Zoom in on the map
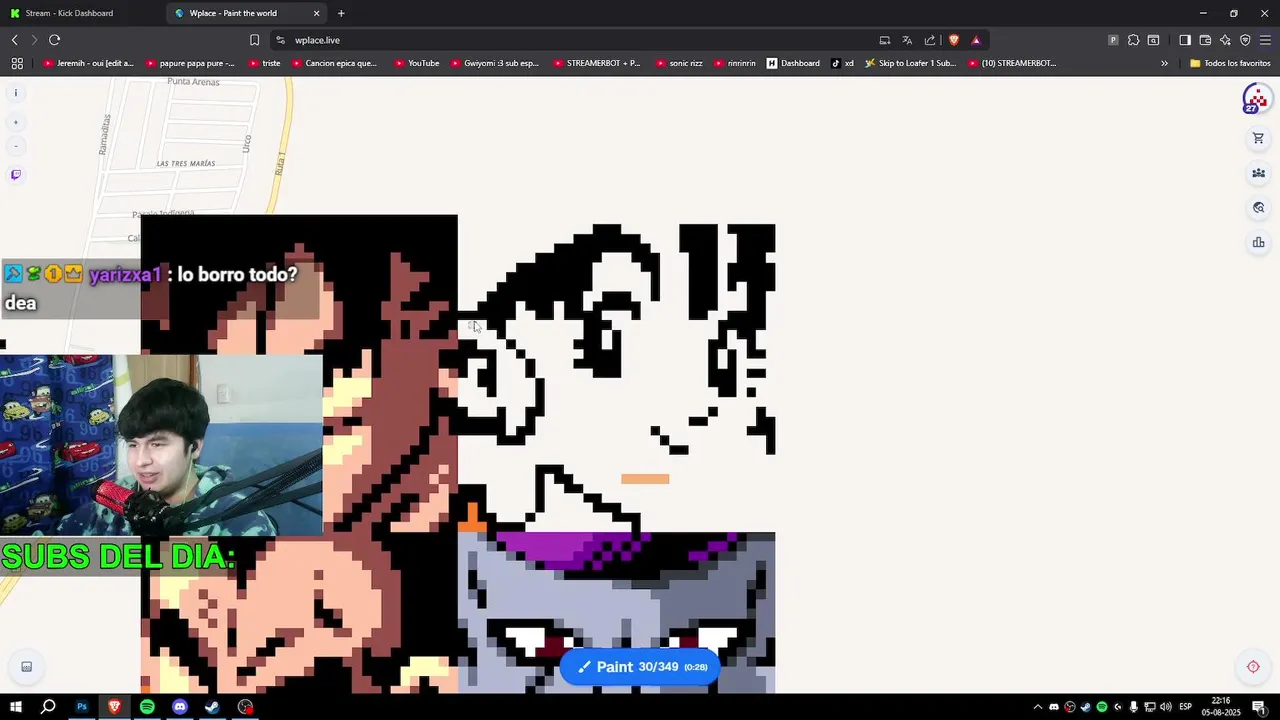 (x=15, y=122)
